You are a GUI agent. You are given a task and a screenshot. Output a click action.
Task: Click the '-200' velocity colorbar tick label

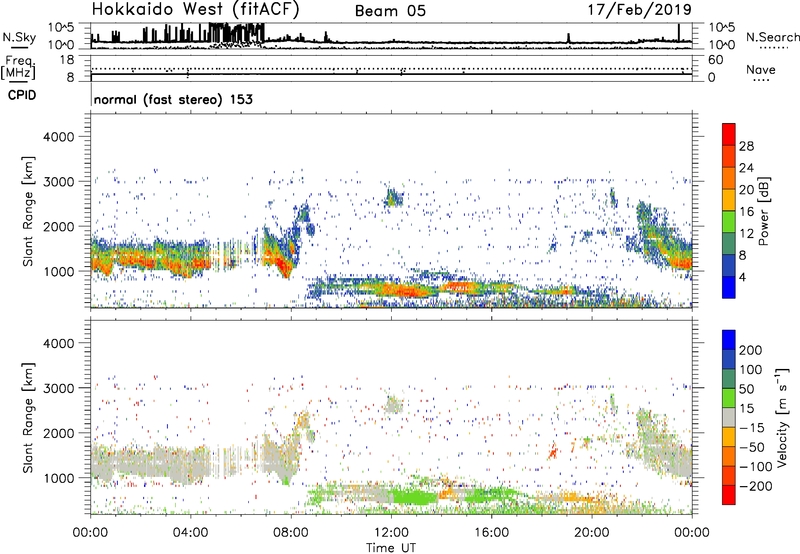756,486
